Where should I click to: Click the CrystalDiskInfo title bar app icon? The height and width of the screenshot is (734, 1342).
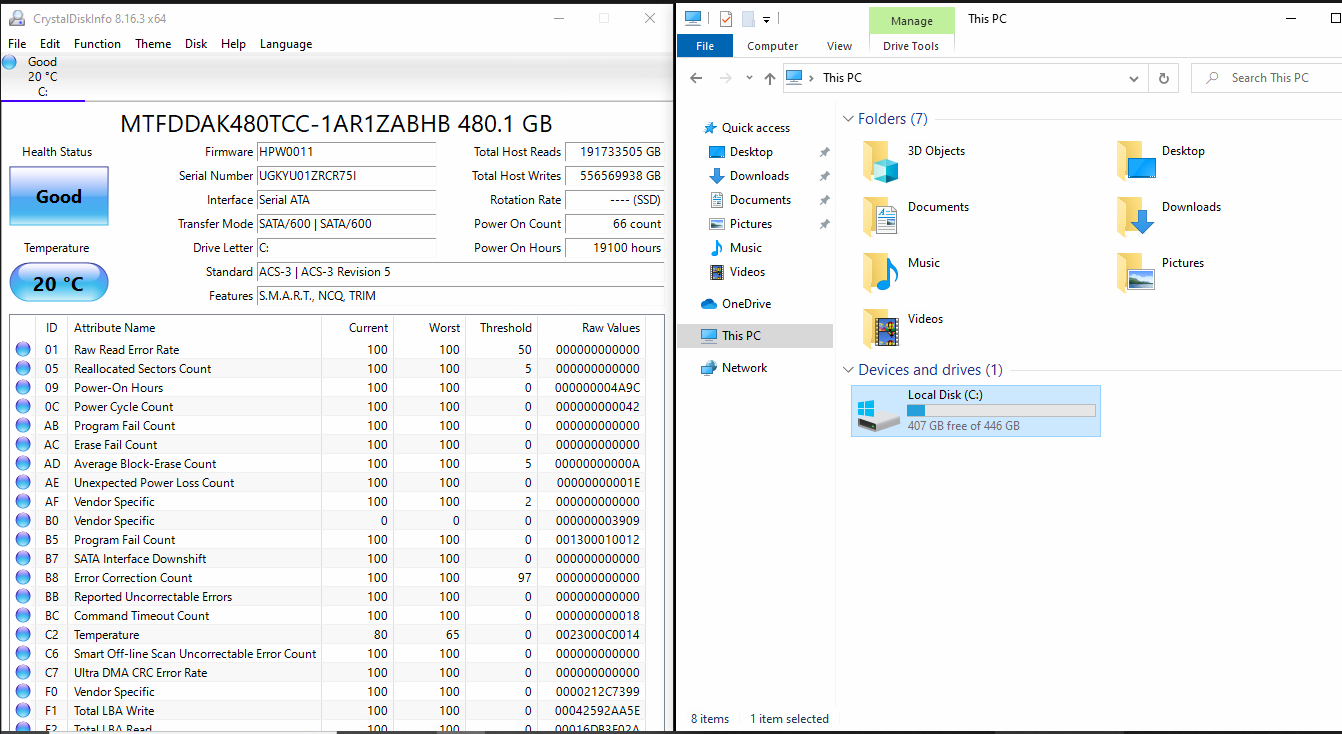coord(17,18)
